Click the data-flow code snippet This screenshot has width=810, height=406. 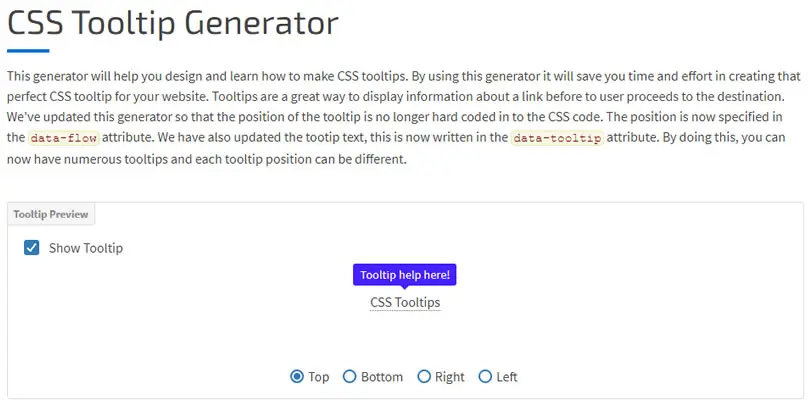pyautogui.click(x=64, y=138)
